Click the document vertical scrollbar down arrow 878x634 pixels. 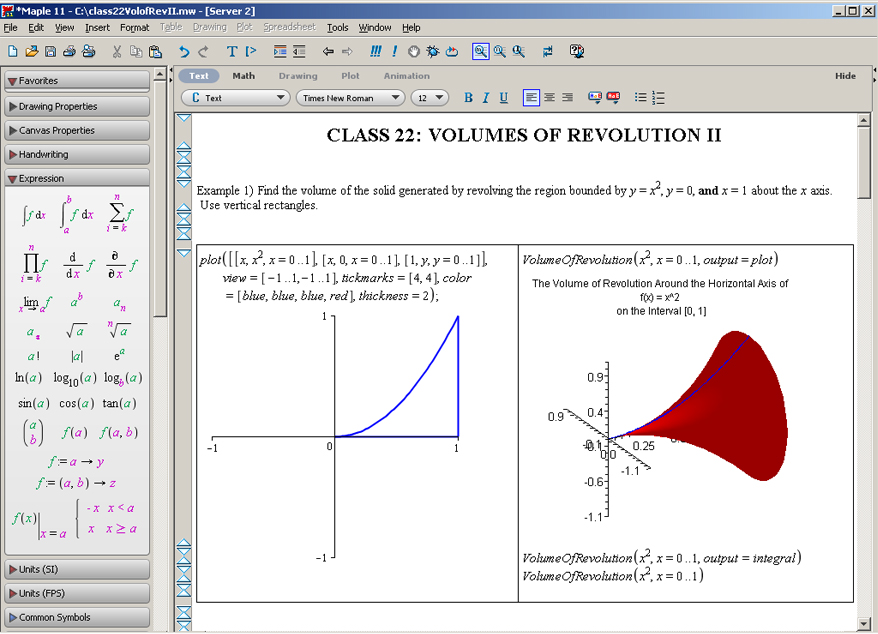[x=863, y=624]
